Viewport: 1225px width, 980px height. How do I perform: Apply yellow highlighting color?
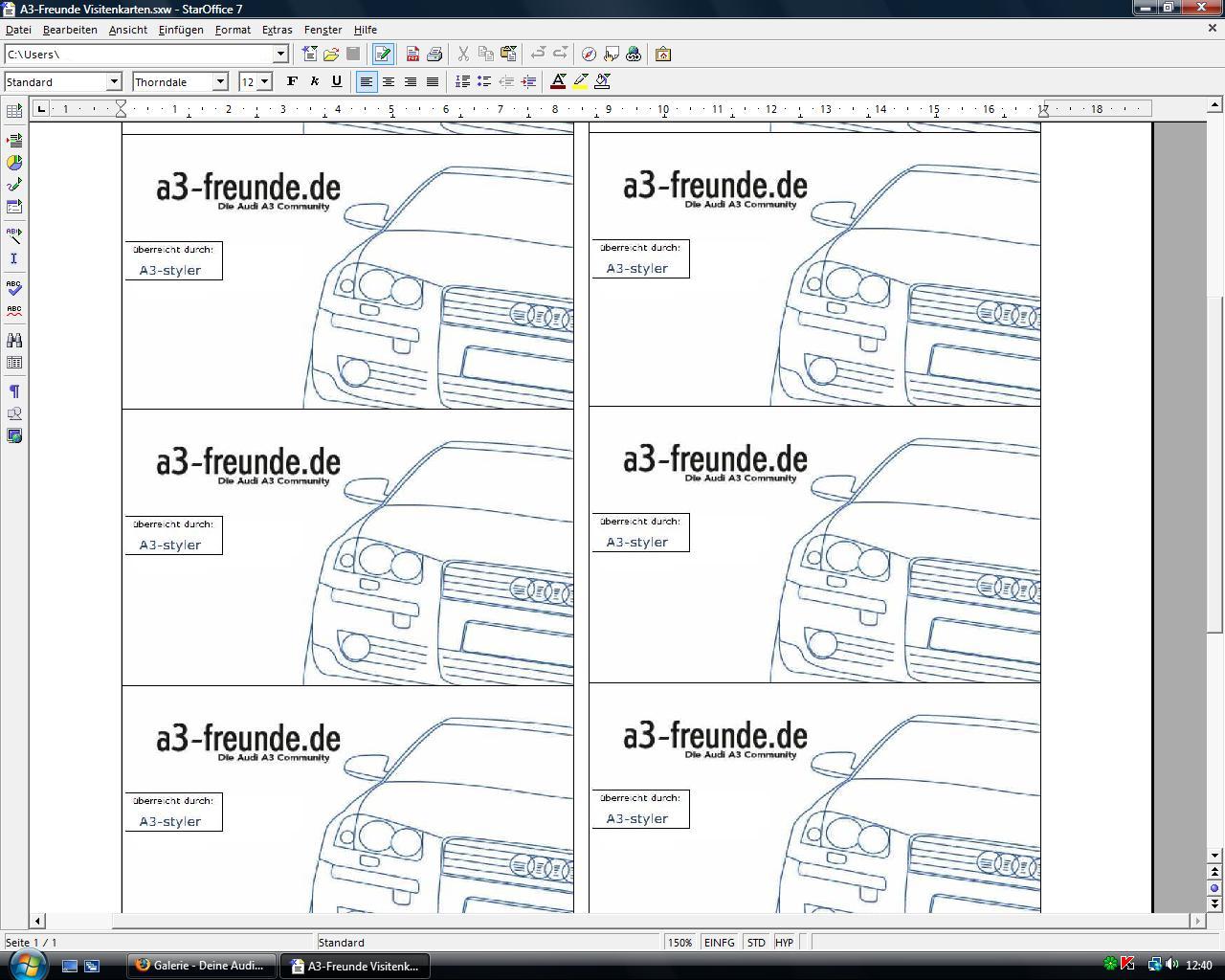click(580, 82)
